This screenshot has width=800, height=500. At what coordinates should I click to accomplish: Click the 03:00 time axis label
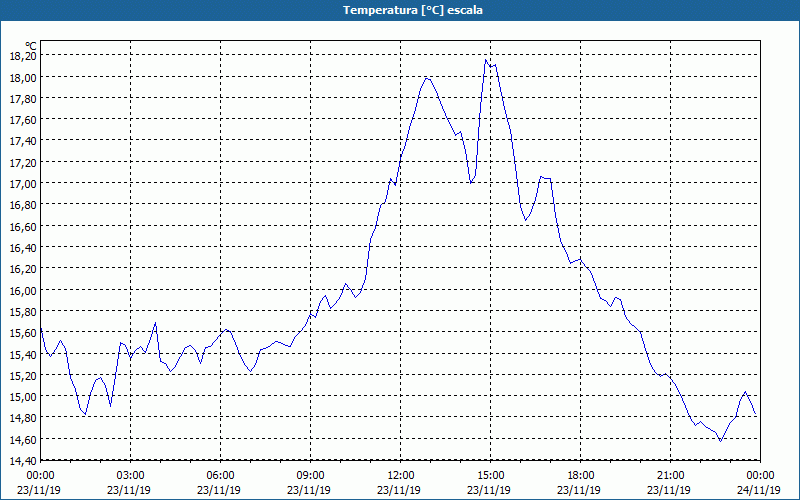(131, 476)
